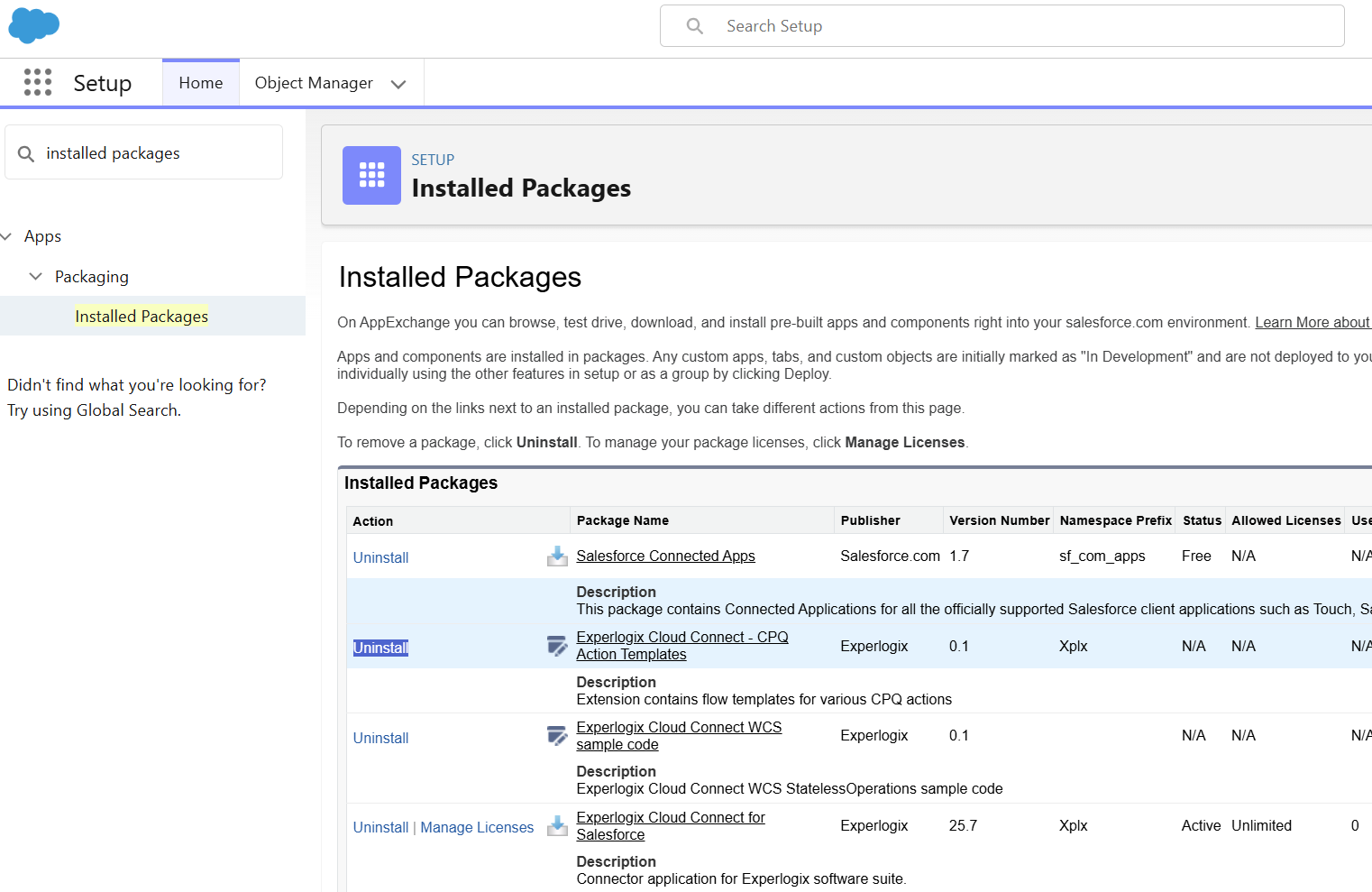Follow the Learn More about link
The image size is (1372, 892).
(1313, 323)
